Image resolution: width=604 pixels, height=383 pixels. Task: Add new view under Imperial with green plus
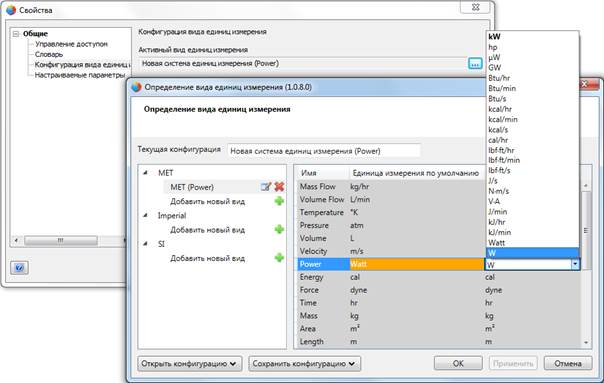tap(279, 229)
